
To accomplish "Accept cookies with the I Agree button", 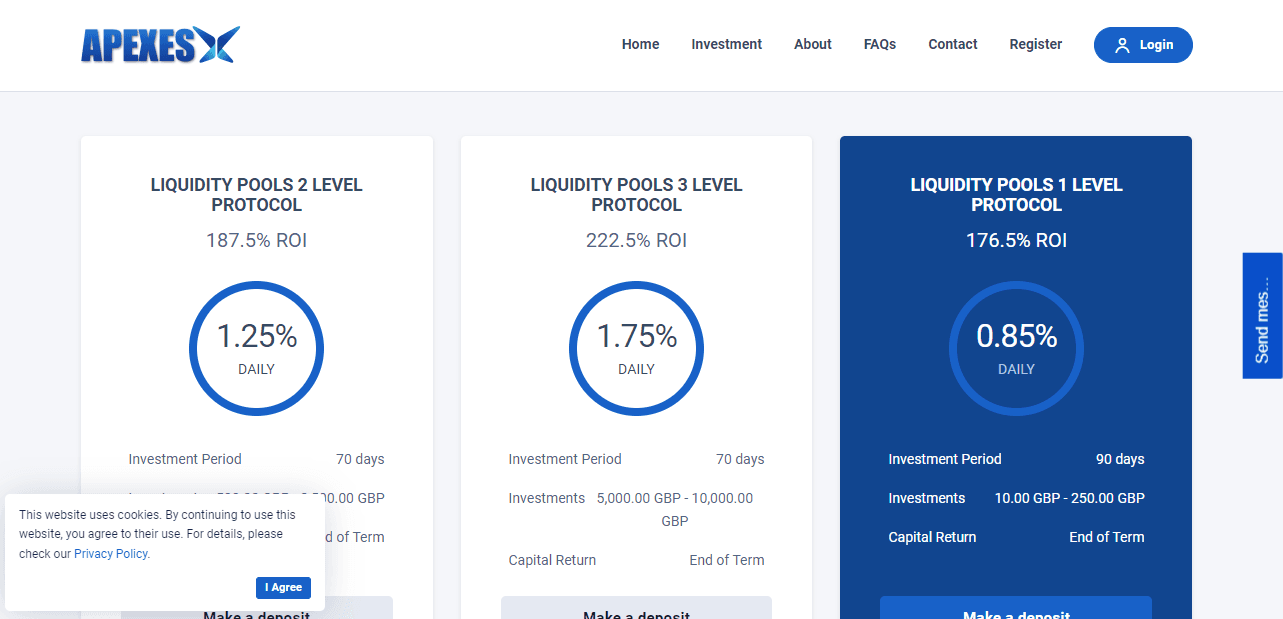I will pyautogui.click(x=283, y=588).
